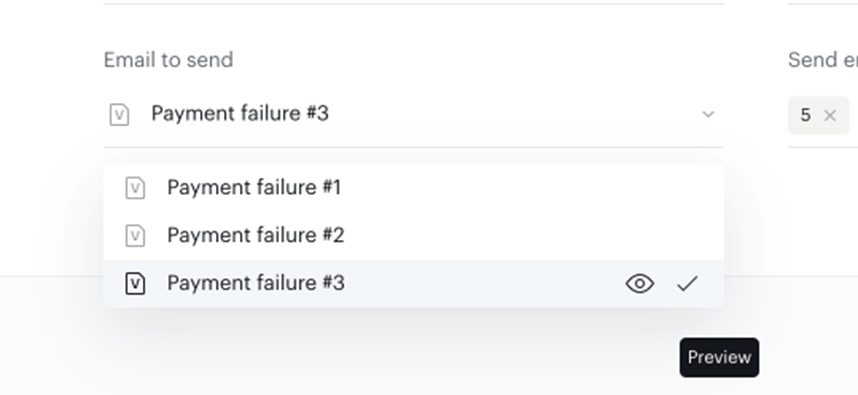The height and width of the screenshot is (395, 858).
Task: Click the partially visible "Send em" label
Action: point(822,60)
